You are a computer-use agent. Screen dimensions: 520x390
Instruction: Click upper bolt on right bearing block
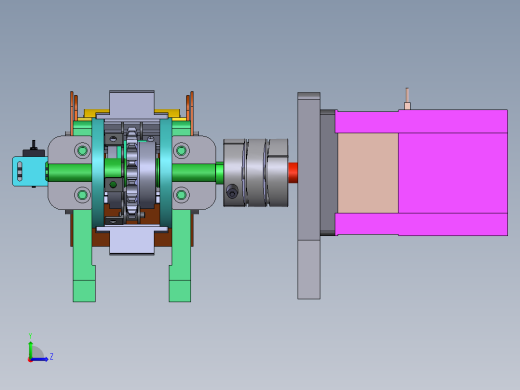pyautogui.click(x=181, y=150)
